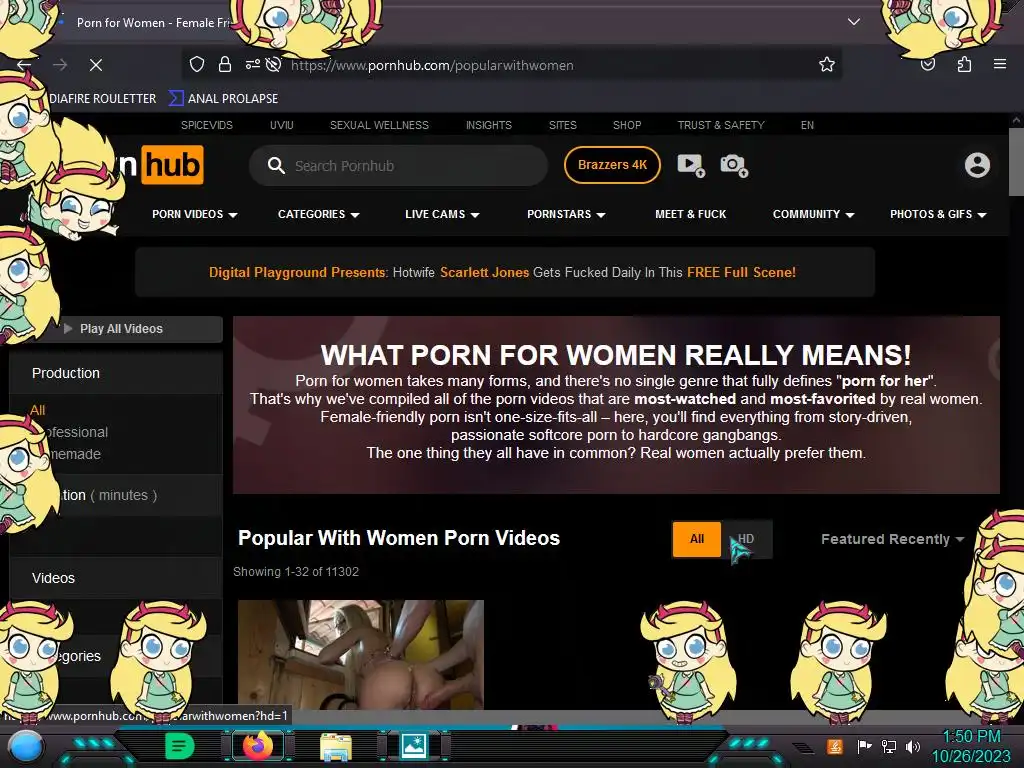
Task: Expand the PHOTOS & GIFS navigation dropdown
Action: point(938,214)
